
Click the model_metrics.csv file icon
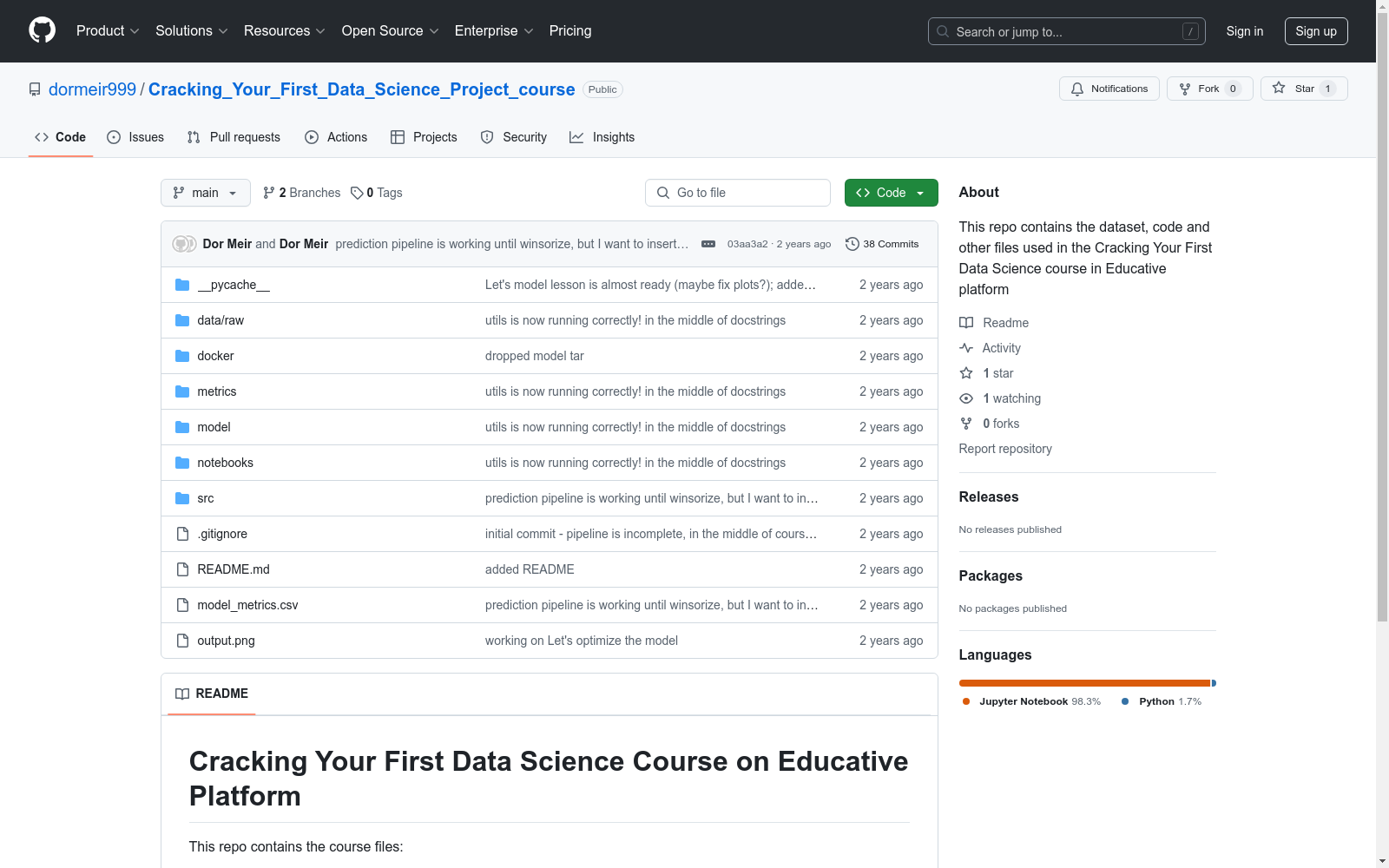[x=182, y=605]
